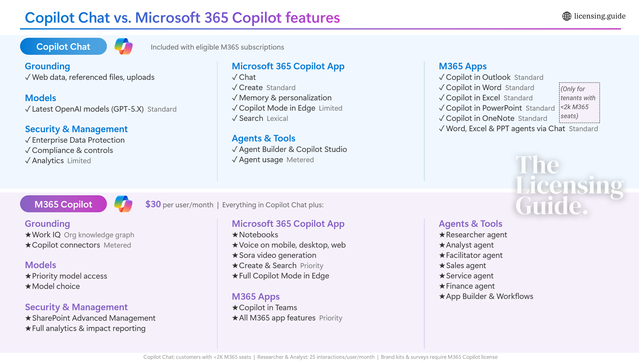The height and width of the screenshot is (361, 639).
Task: Click the checkmark beside Memory & personalization
Action: pyautogui.click(x=235, y=98)
